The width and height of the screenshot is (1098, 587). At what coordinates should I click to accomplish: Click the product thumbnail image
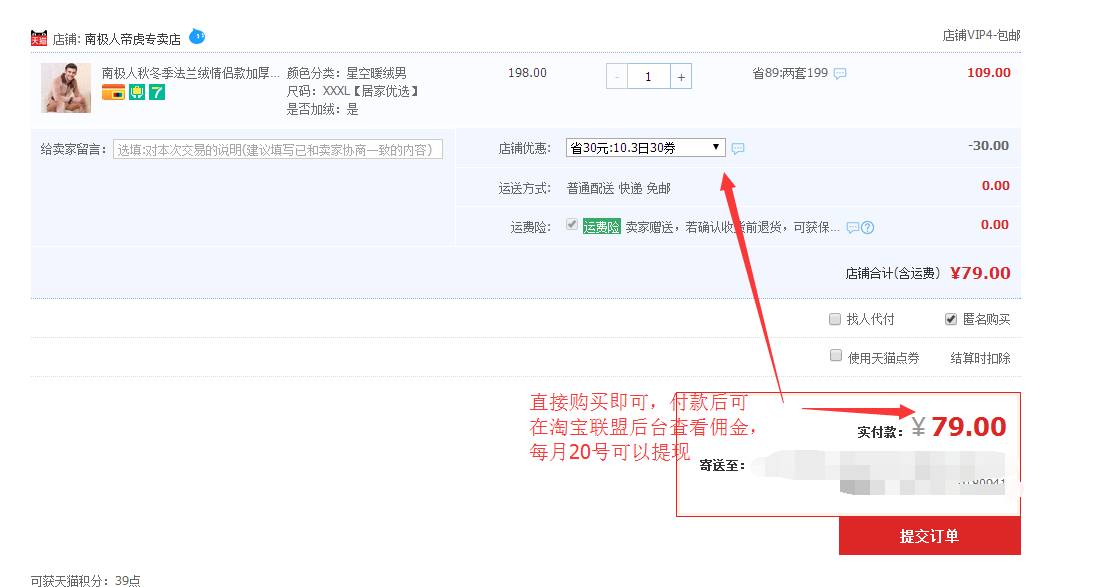click(x=66, y=88)
